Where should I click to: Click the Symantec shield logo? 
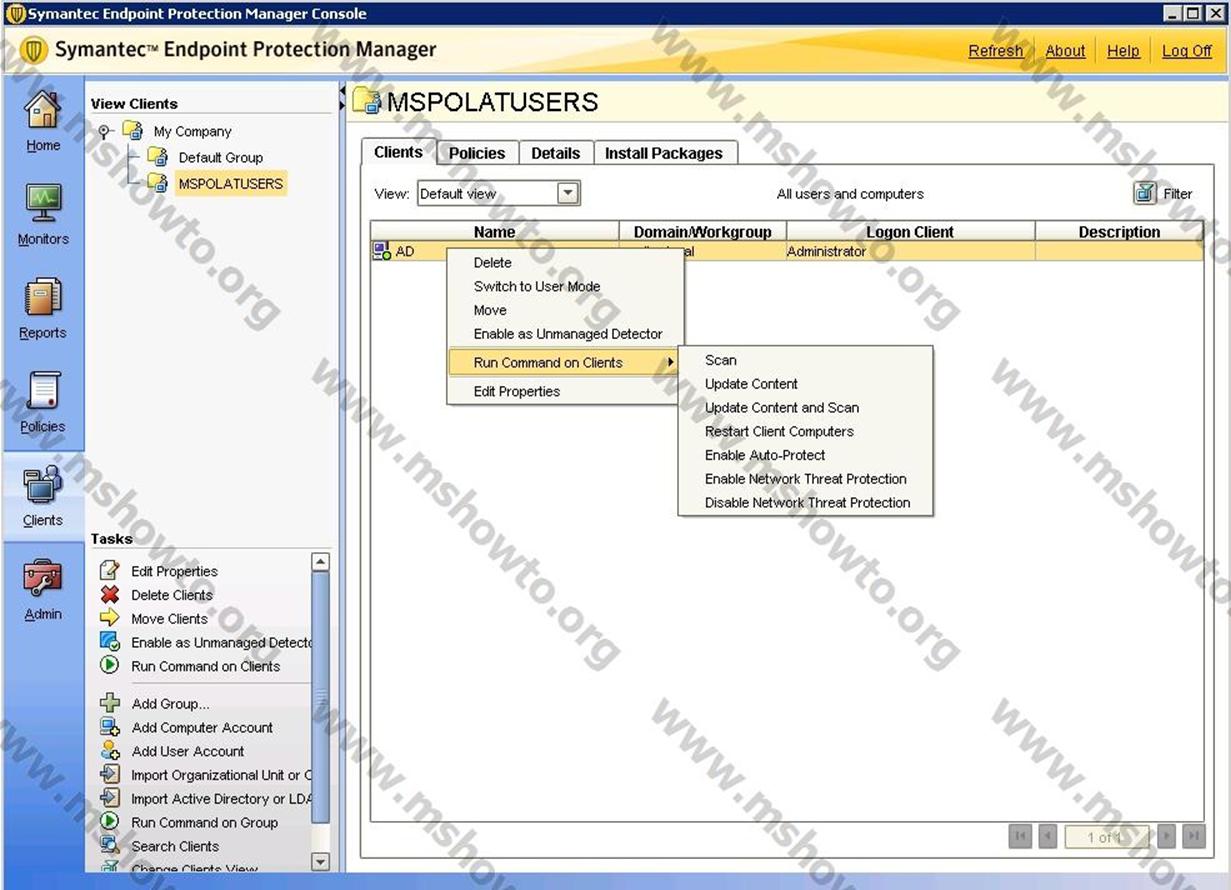click(x=34, y=50)
